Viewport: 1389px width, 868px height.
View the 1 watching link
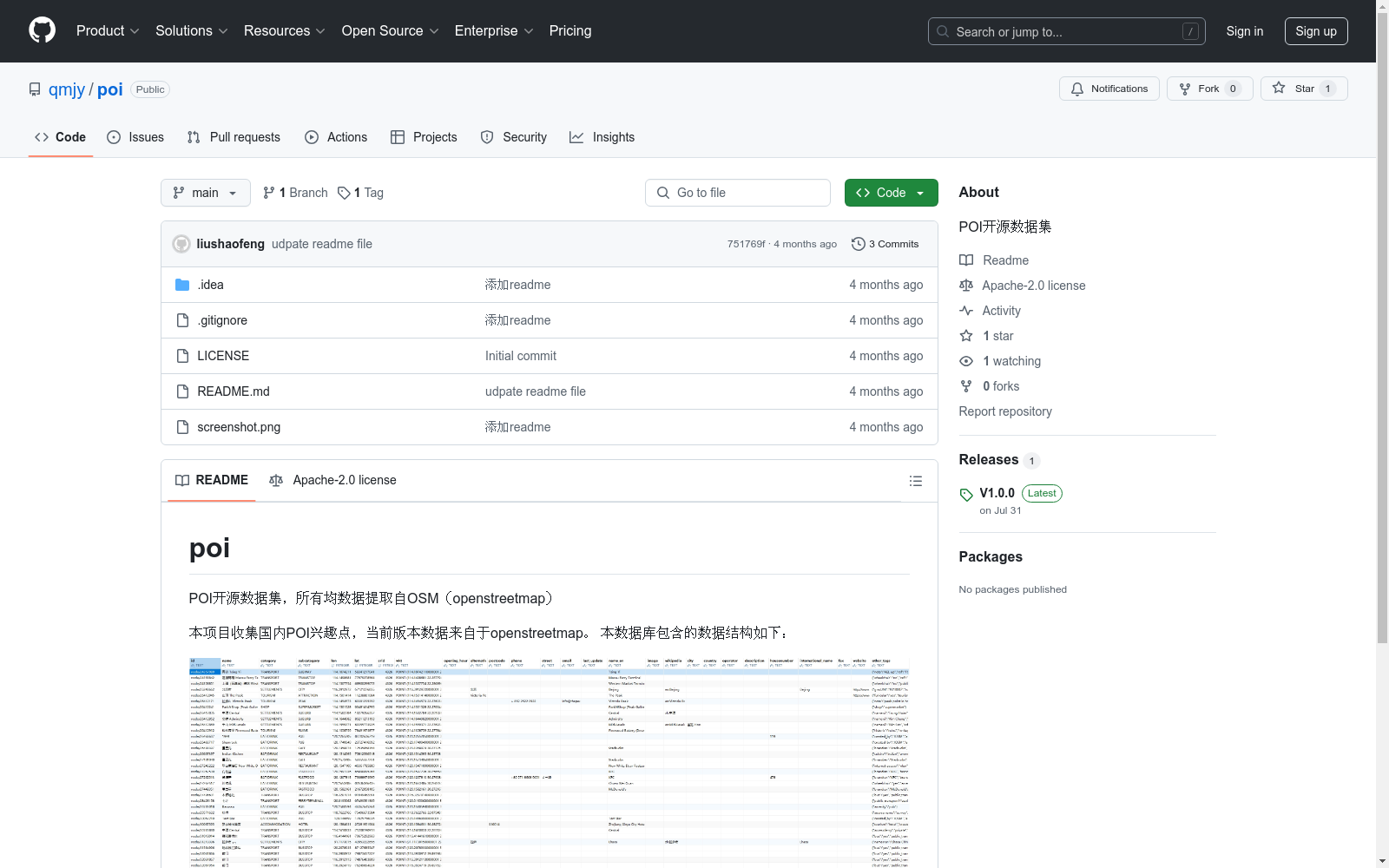[x=1000, y=361]
